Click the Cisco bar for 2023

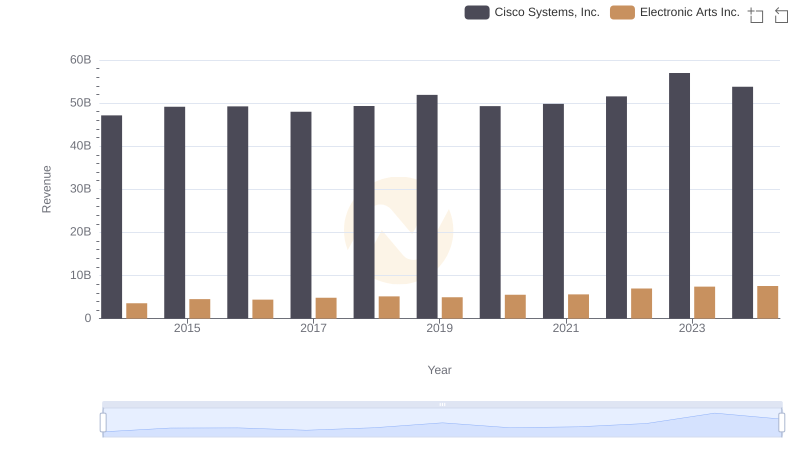(x=679, y=195)
